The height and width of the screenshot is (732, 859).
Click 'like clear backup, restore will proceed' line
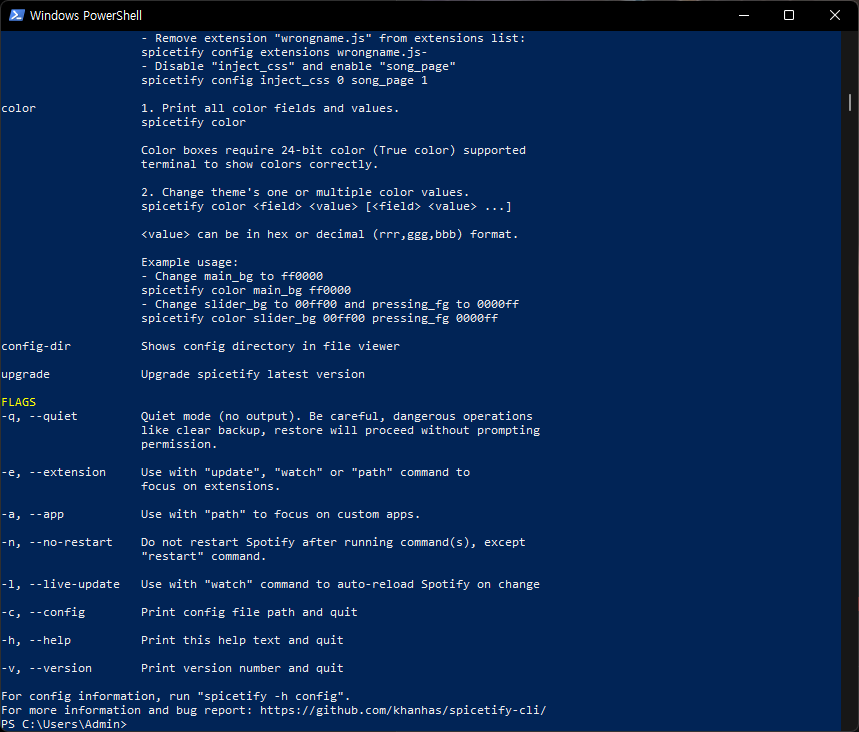(x=340, y=430)
